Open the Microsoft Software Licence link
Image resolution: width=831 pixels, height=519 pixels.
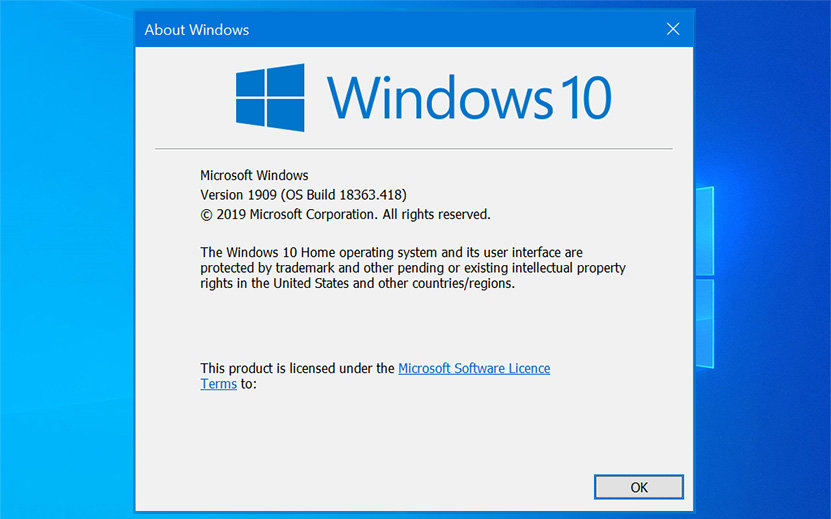tap(474, 368)
